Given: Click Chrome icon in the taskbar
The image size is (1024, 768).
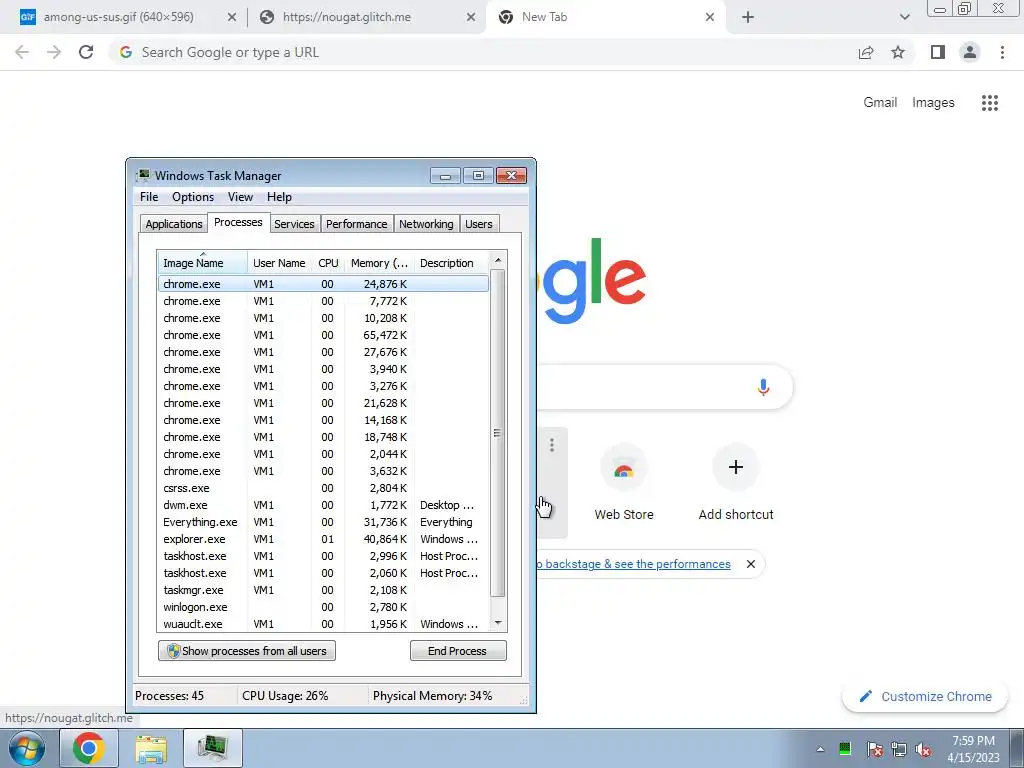Looking at the screenshot, I should point(89,748).
